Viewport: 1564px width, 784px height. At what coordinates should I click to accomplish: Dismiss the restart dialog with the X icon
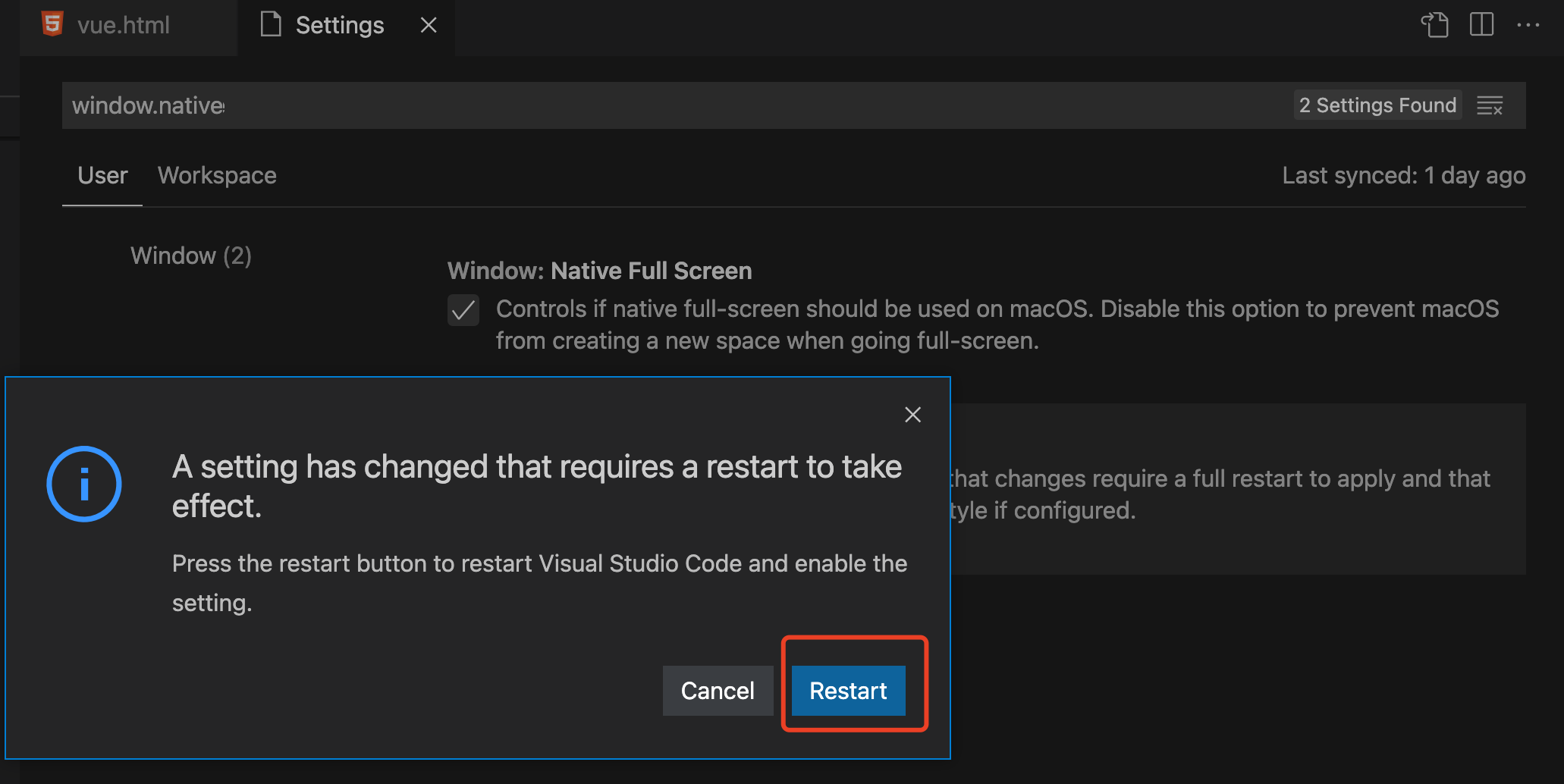click(912, 415)
